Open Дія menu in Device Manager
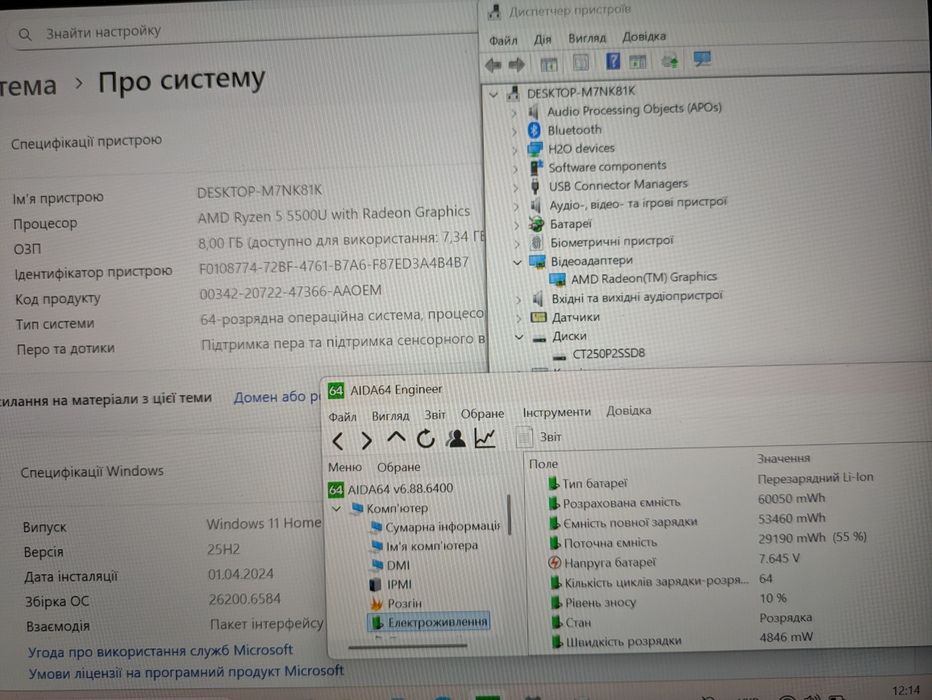 [x=542, y=40]
